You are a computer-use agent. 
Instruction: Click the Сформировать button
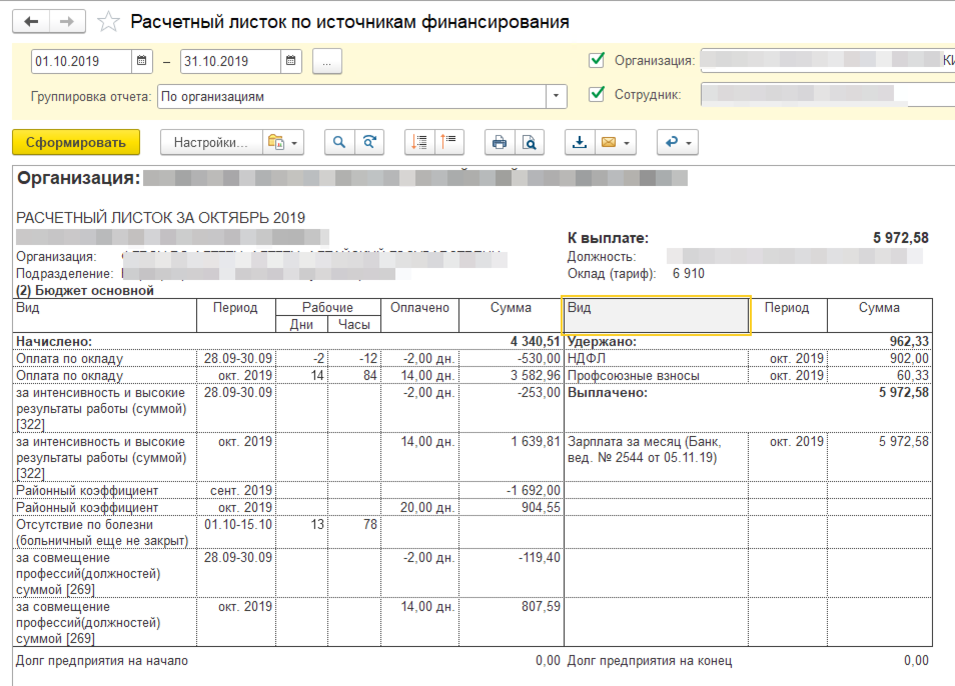pos(76,143)
